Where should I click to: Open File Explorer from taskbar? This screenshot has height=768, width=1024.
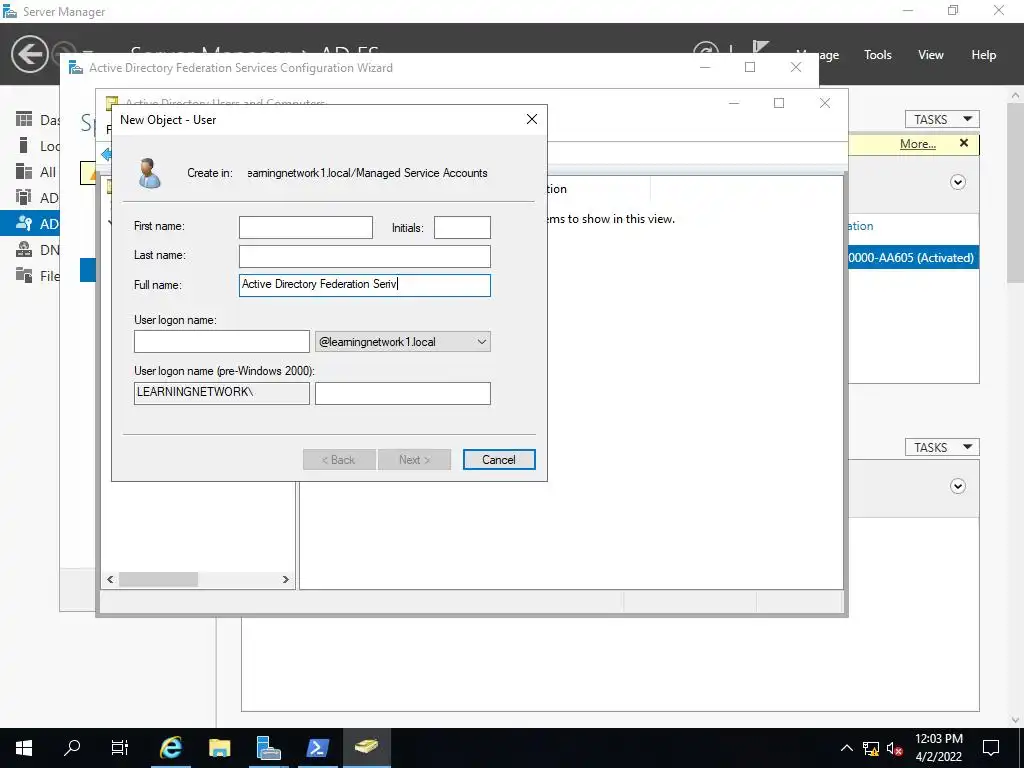(x=220, y=748)
